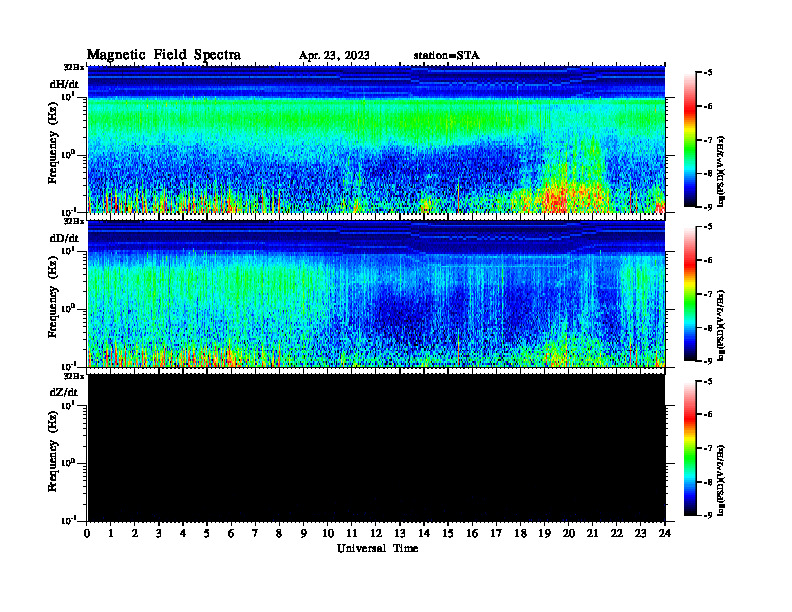Click the 10^0 frequency tick of the dZ/dt panel
792x612 pixels.
68,463
